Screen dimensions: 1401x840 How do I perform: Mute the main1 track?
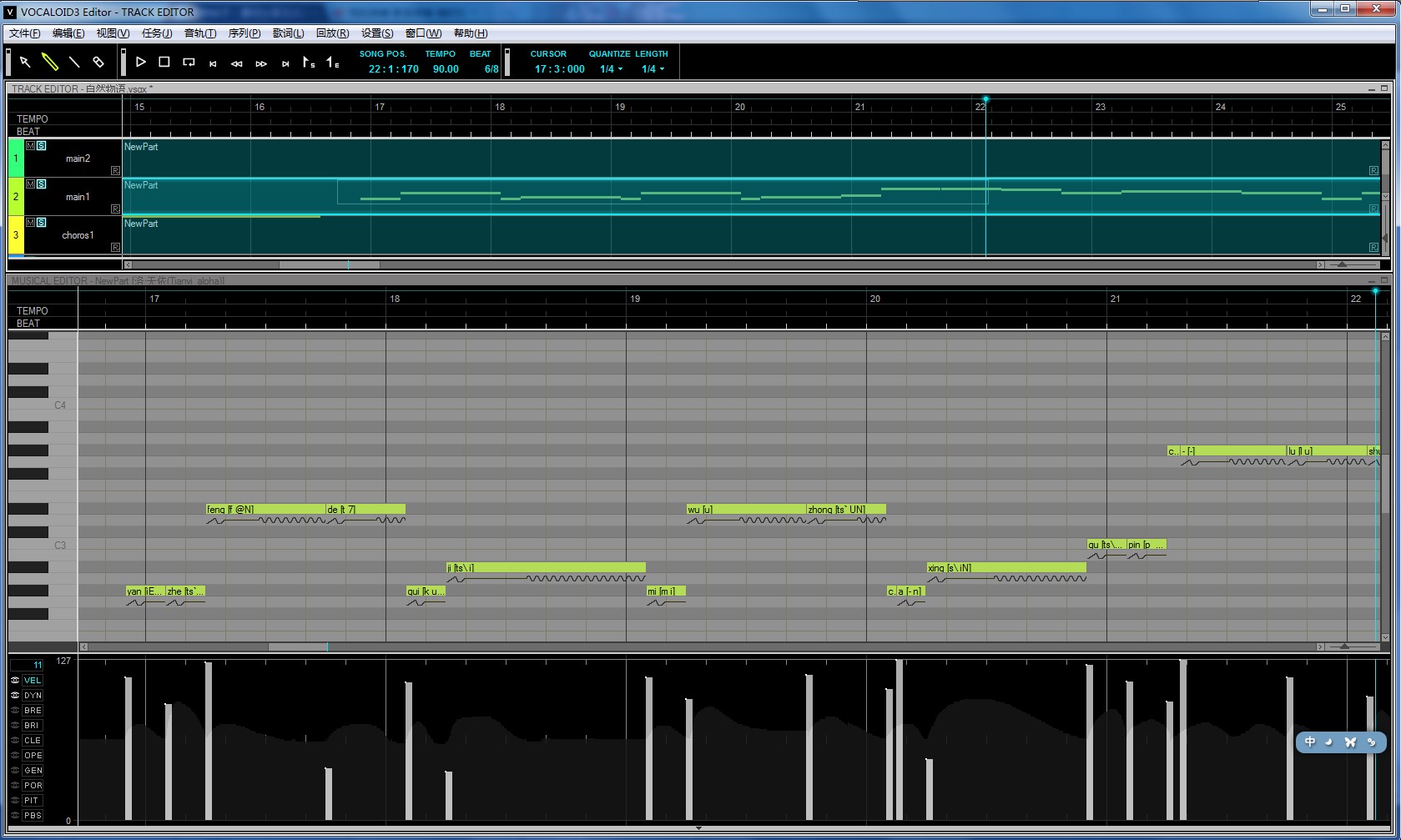31,184
